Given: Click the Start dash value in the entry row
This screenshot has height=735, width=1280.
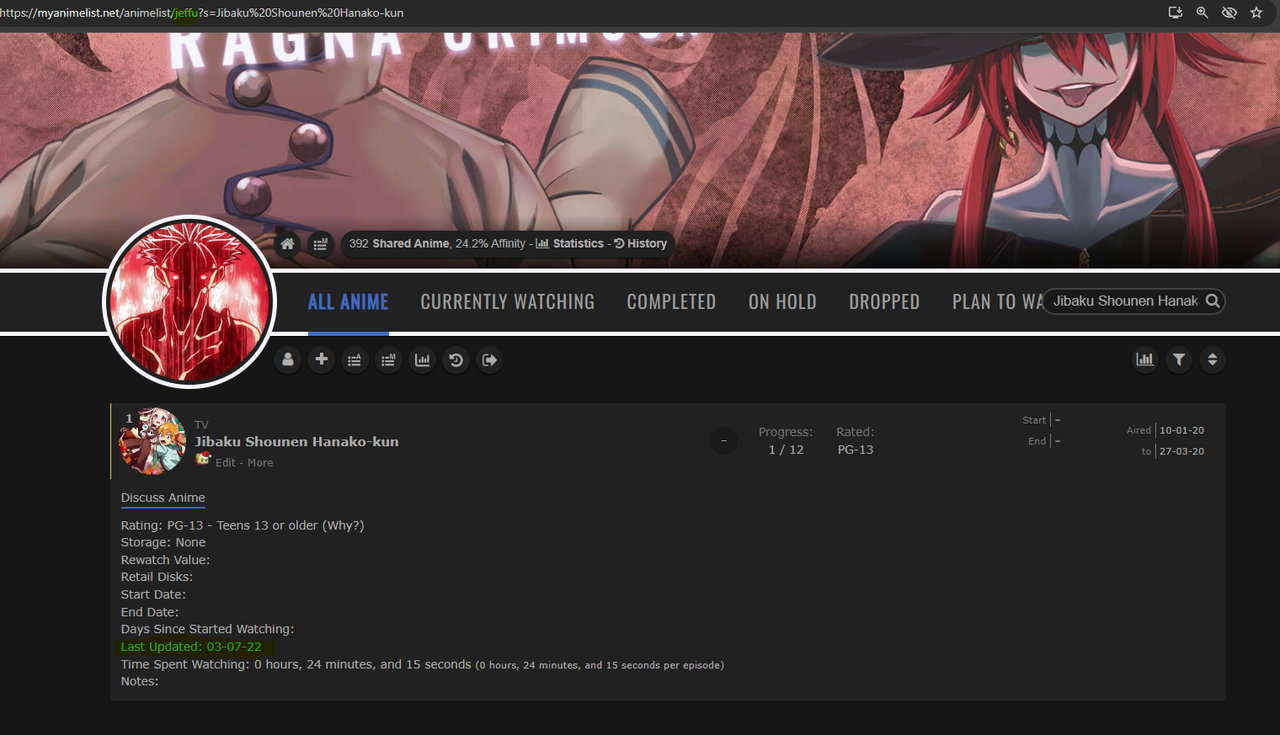Looking at the screenshot, I should click(1058, 420).
